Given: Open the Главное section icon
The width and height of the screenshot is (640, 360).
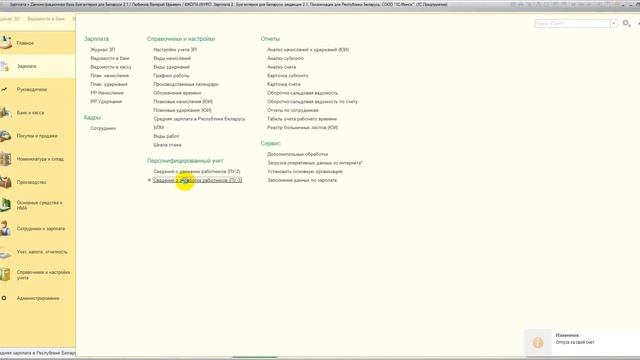Looking at the screenshot, I should [x=6, y=42].
